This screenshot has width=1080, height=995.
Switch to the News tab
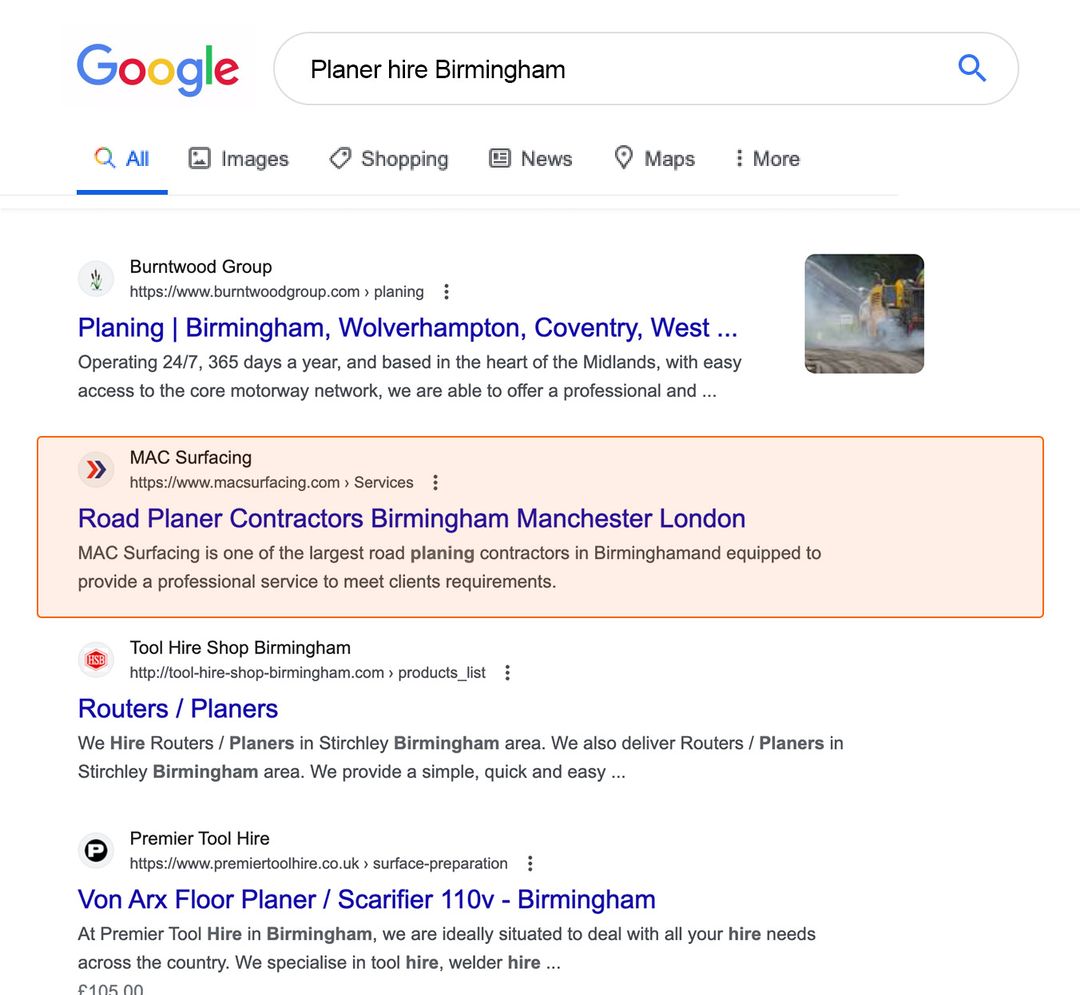(530, 158)
